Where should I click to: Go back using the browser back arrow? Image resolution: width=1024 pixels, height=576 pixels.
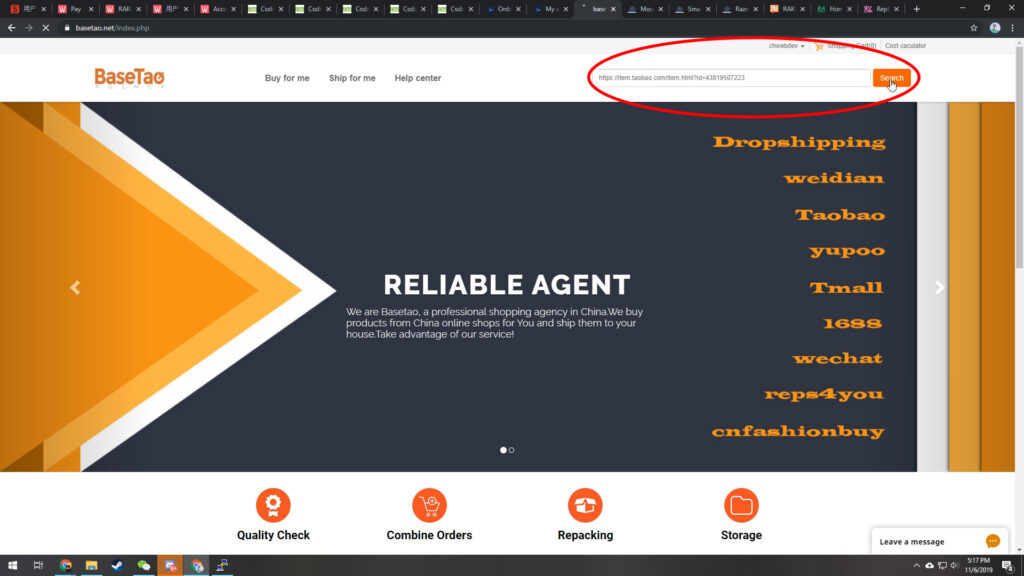click(12, 28)
